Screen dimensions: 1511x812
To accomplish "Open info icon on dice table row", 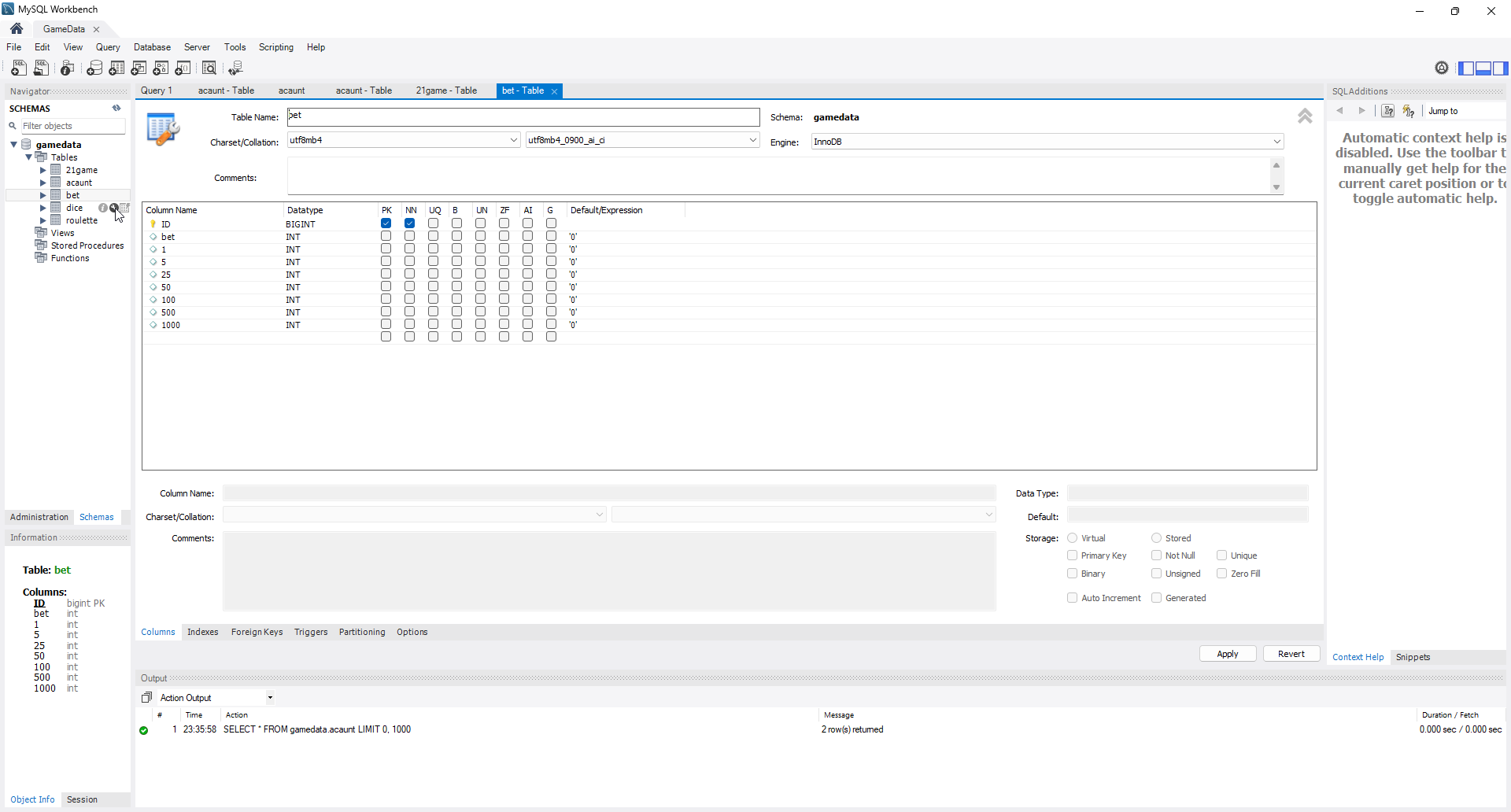I will pos(102,208).
